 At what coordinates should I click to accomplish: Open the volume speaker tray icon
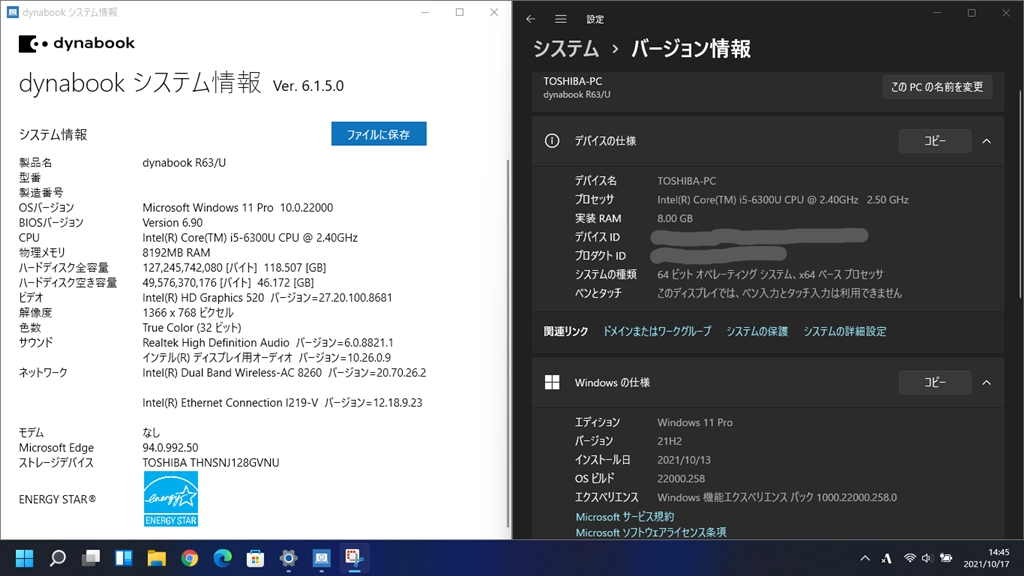pos(927,558)
